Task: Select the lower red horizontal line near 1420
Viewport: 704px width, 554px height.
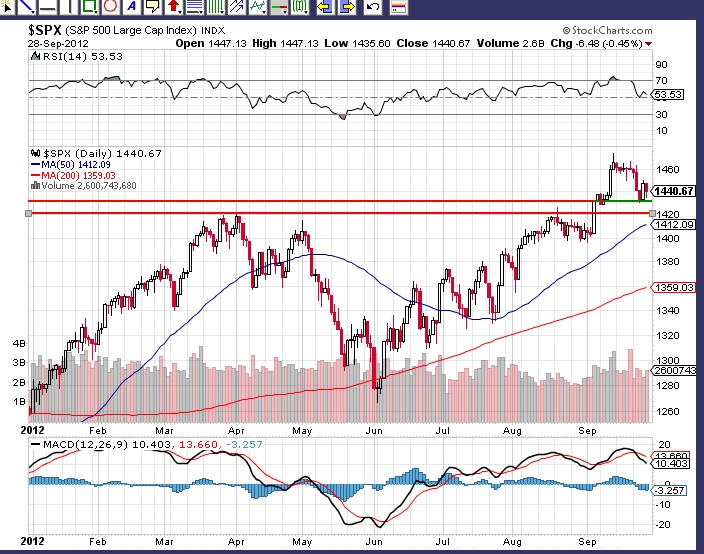Action: [340, 213]
